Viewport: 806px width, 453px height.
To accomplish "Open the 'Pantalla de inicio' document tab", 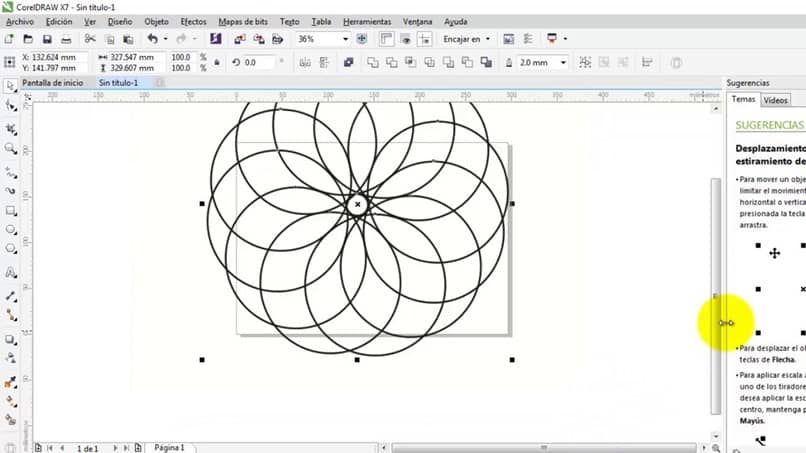I will click(53, 83).
